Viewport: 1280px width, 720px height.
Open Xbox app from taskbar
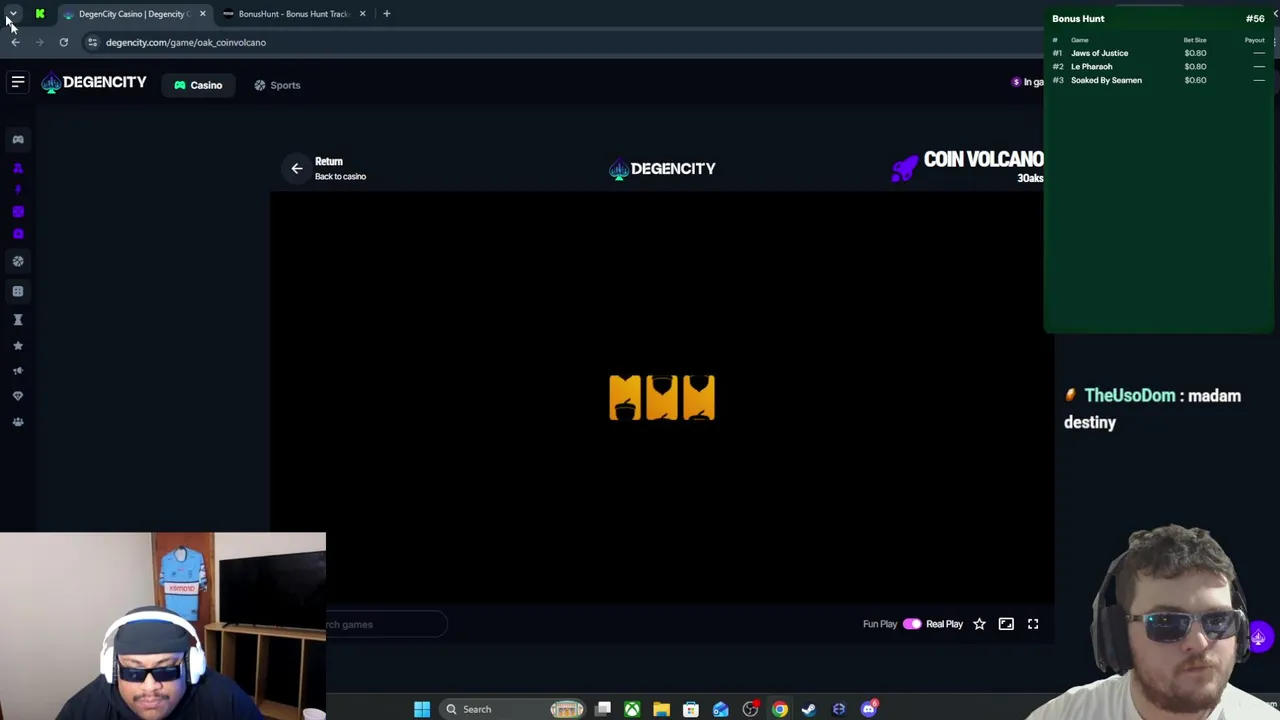(x=632, y=709)
